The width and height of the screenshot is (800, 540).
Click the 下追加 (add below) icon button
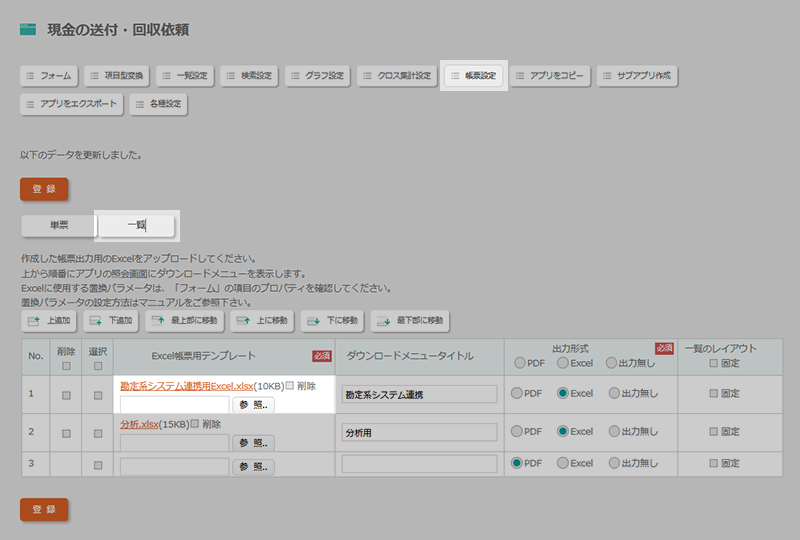click(111, 321)
